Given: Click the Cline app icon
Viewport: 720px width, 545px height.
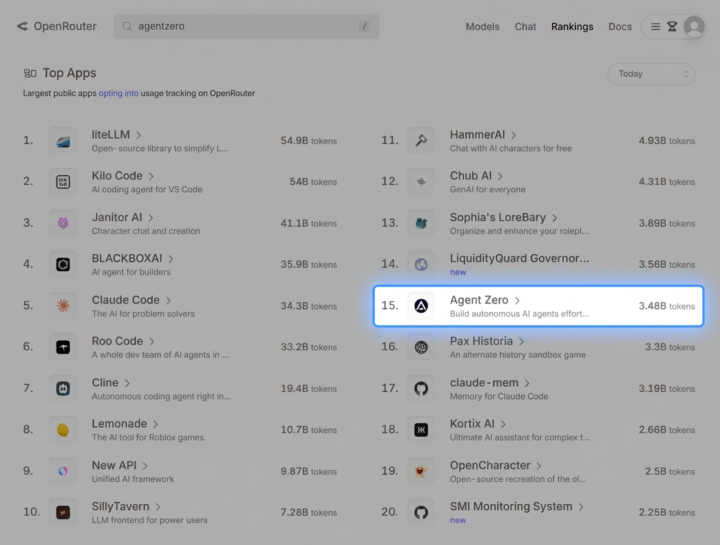Looking at the screenshot, I should (x=63, y=388).
